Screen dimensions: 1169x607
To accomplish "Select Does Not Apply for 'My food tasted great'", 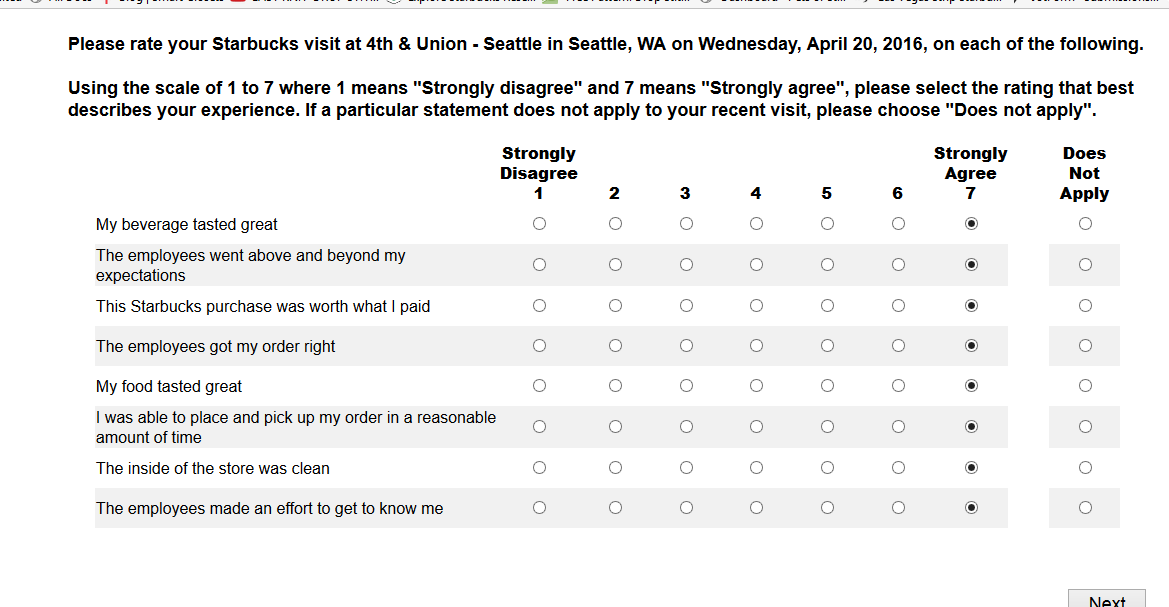I will [x=1085, y=386].
